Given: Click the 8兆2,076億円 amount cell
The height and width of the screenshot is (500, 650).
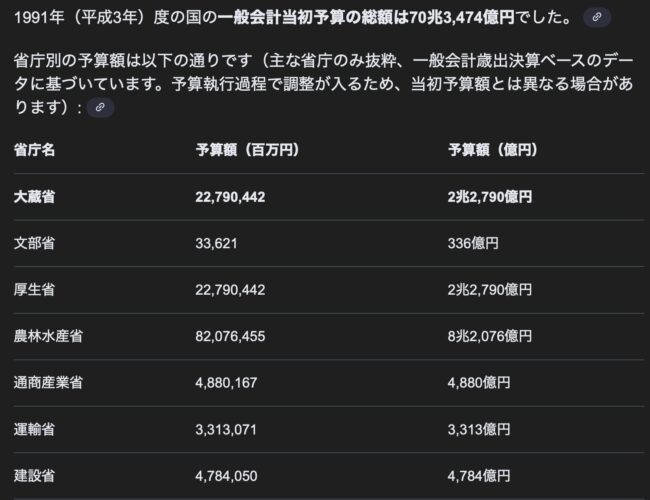Looking at the screenshot, I should 490,336.
